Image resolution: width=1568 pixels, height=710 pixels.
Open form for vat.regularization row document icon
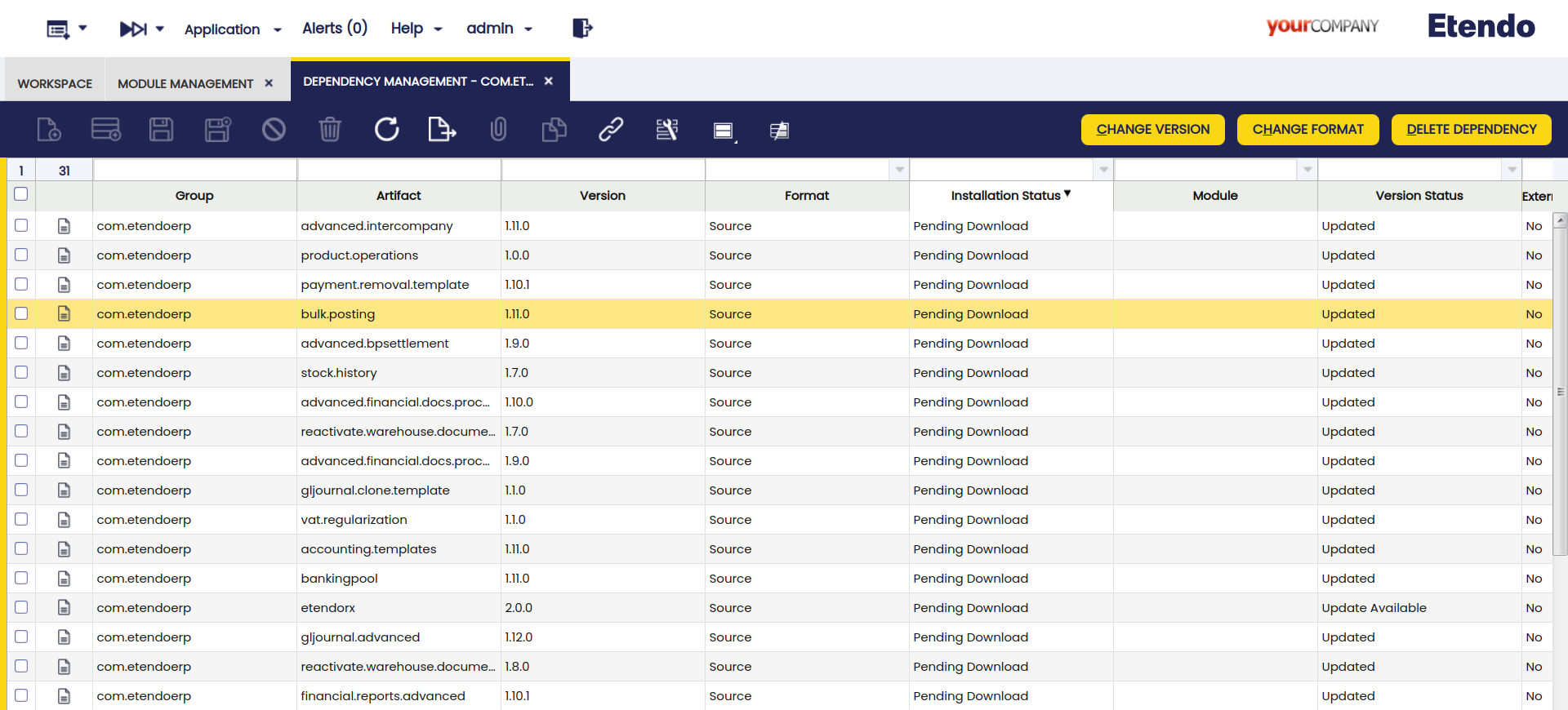pyautogui.click(x=64, y=520)
